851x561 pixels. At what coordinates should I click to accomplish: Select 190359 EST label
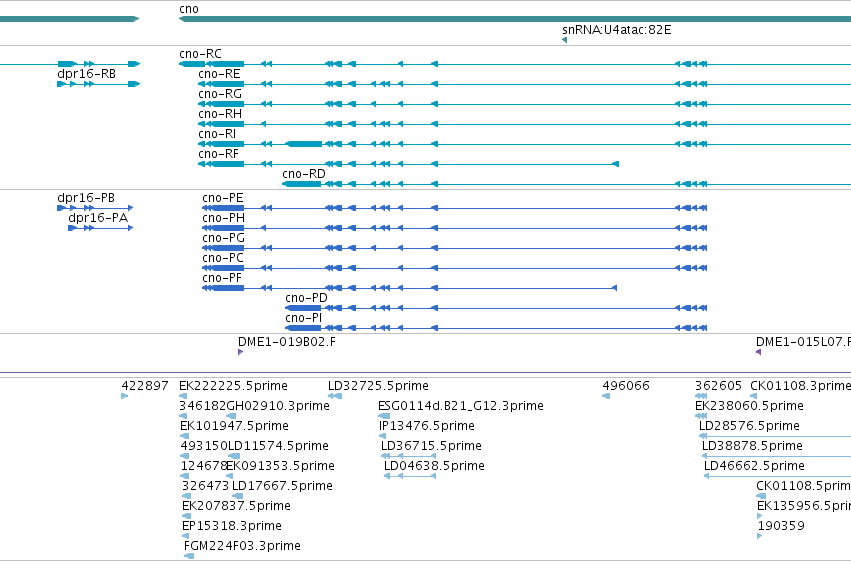pyautogui.click(x=781, y=527)
